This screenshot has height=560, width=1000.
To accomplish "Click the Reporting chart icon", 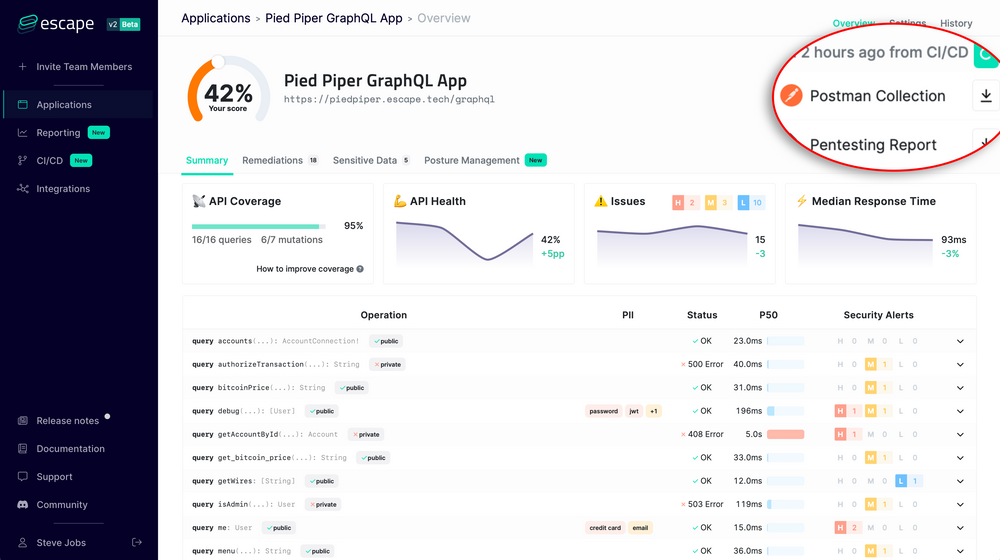I will coord(22,133).
